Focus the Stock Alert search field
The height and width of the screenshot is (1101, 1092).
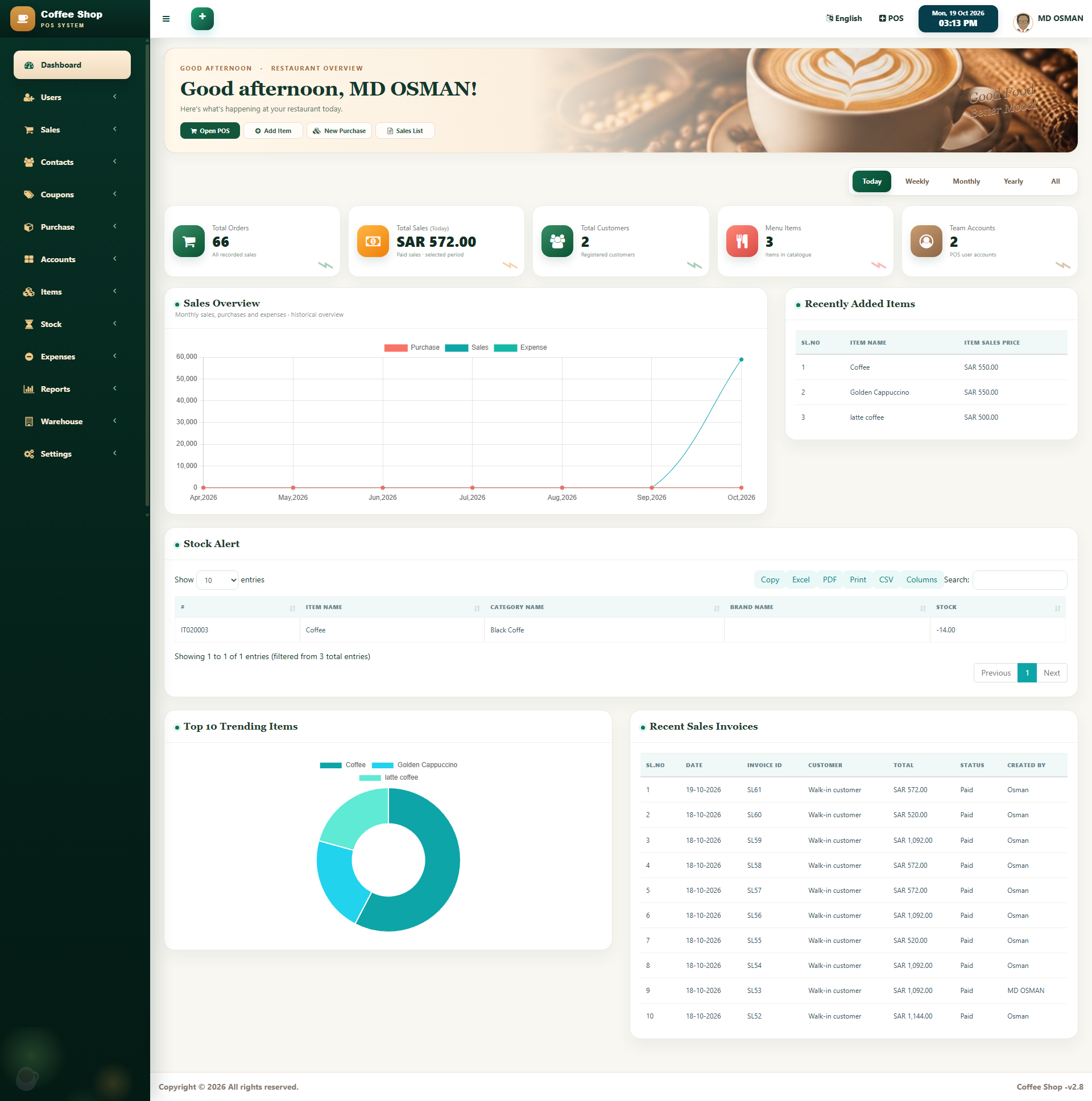[1020, 580]
